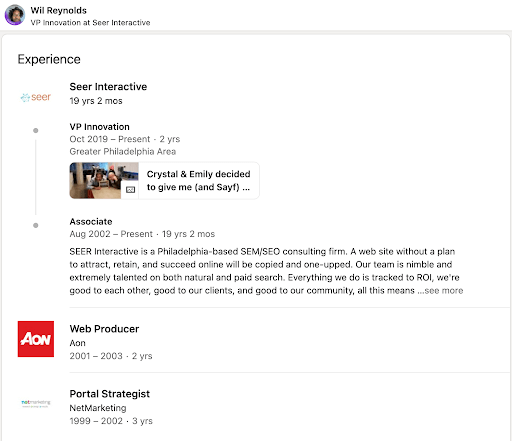Click the Wil Reynolds name
Image resolution: width=512 pixels, height=441 pixels.
point(58,10)
